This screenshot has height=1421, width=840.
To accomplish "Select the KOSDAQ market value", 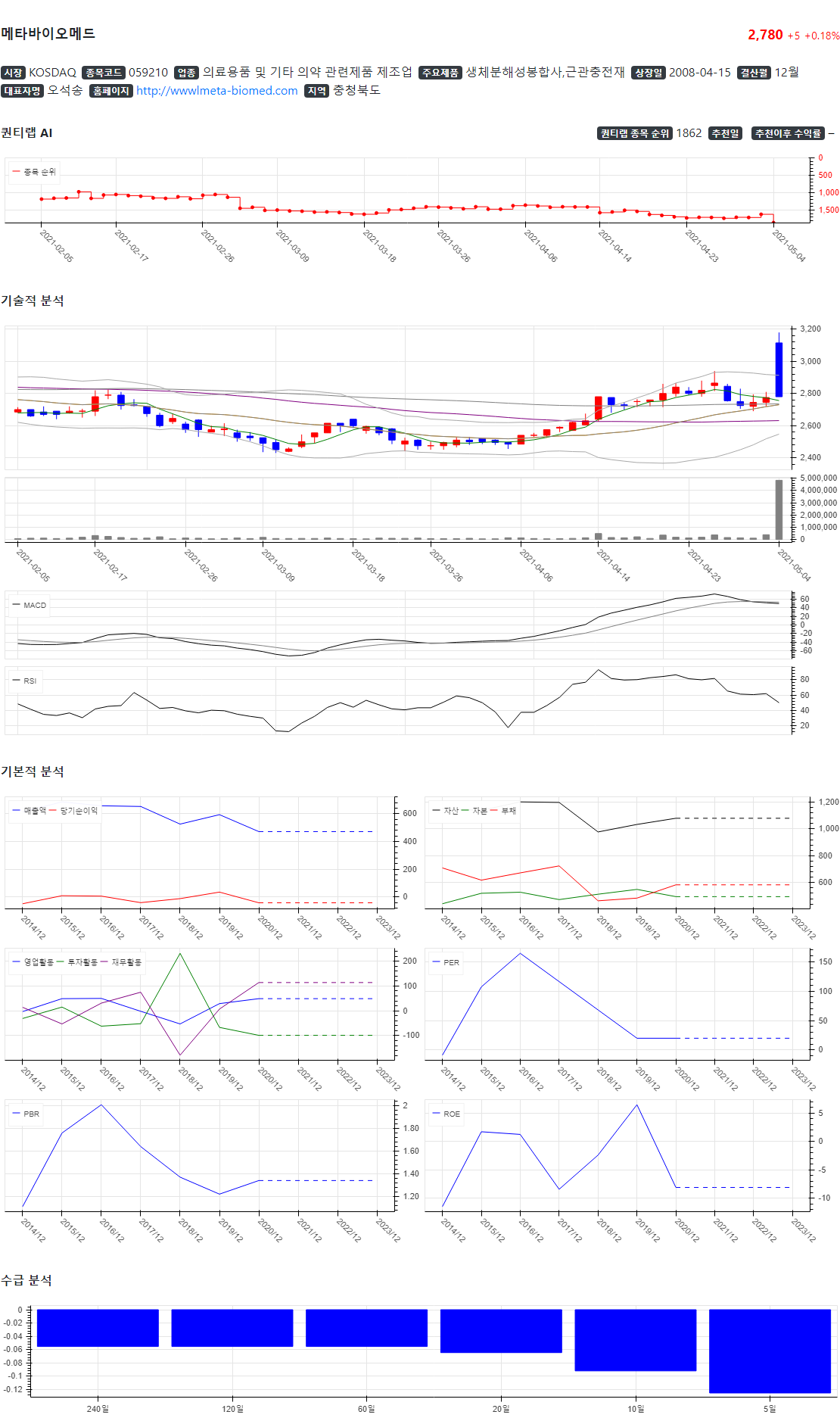I will (52, 73).
